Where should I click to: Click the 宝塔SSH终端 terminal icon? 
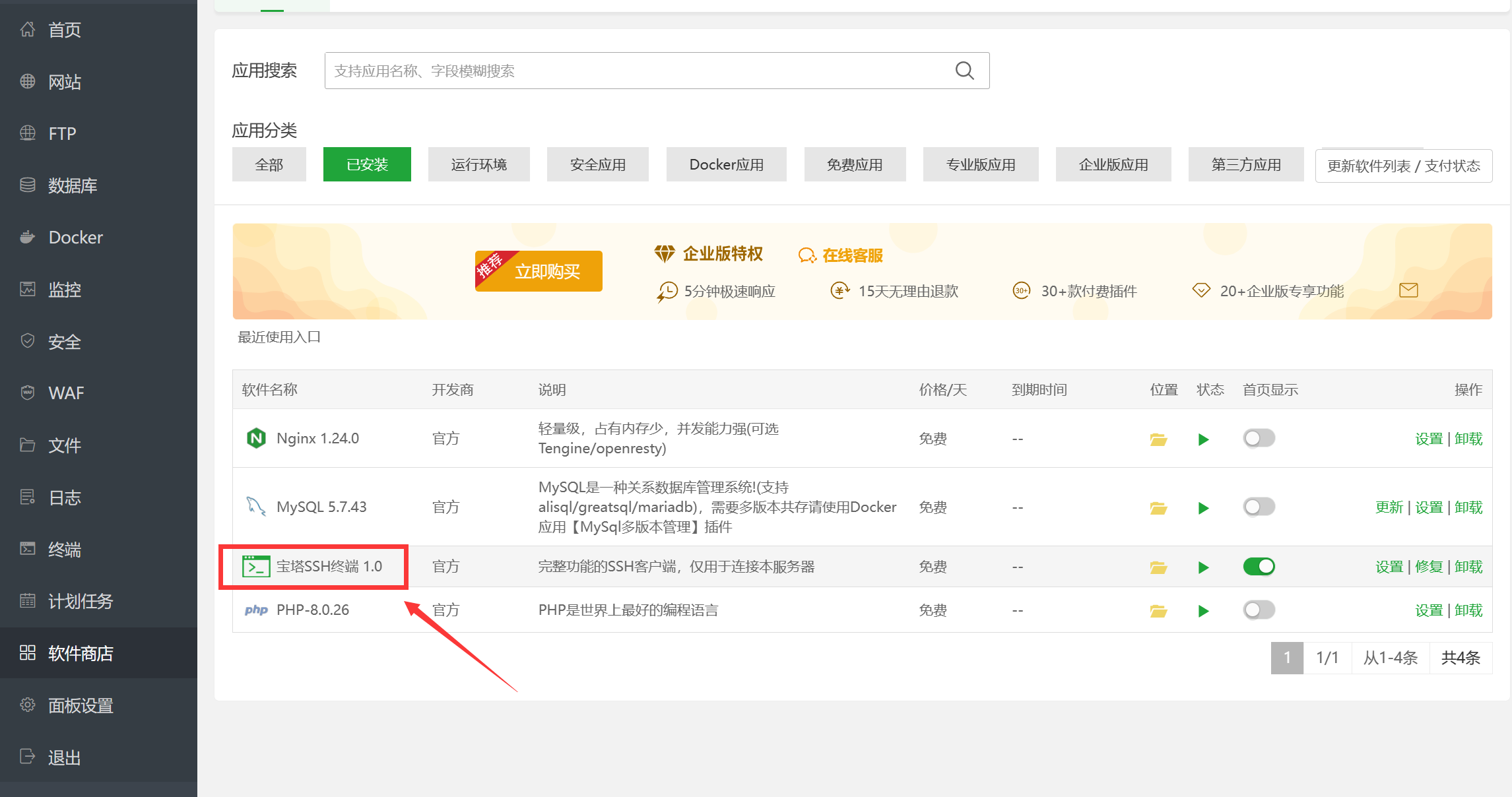pyautogui.click(x=256, y=566)
